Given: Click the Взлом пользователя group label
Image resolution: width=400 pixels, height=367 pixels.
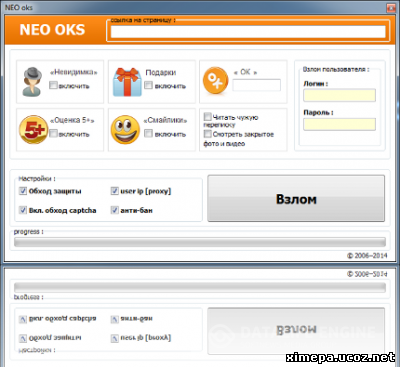Looking at the screenshot, I should coord(336,69).
